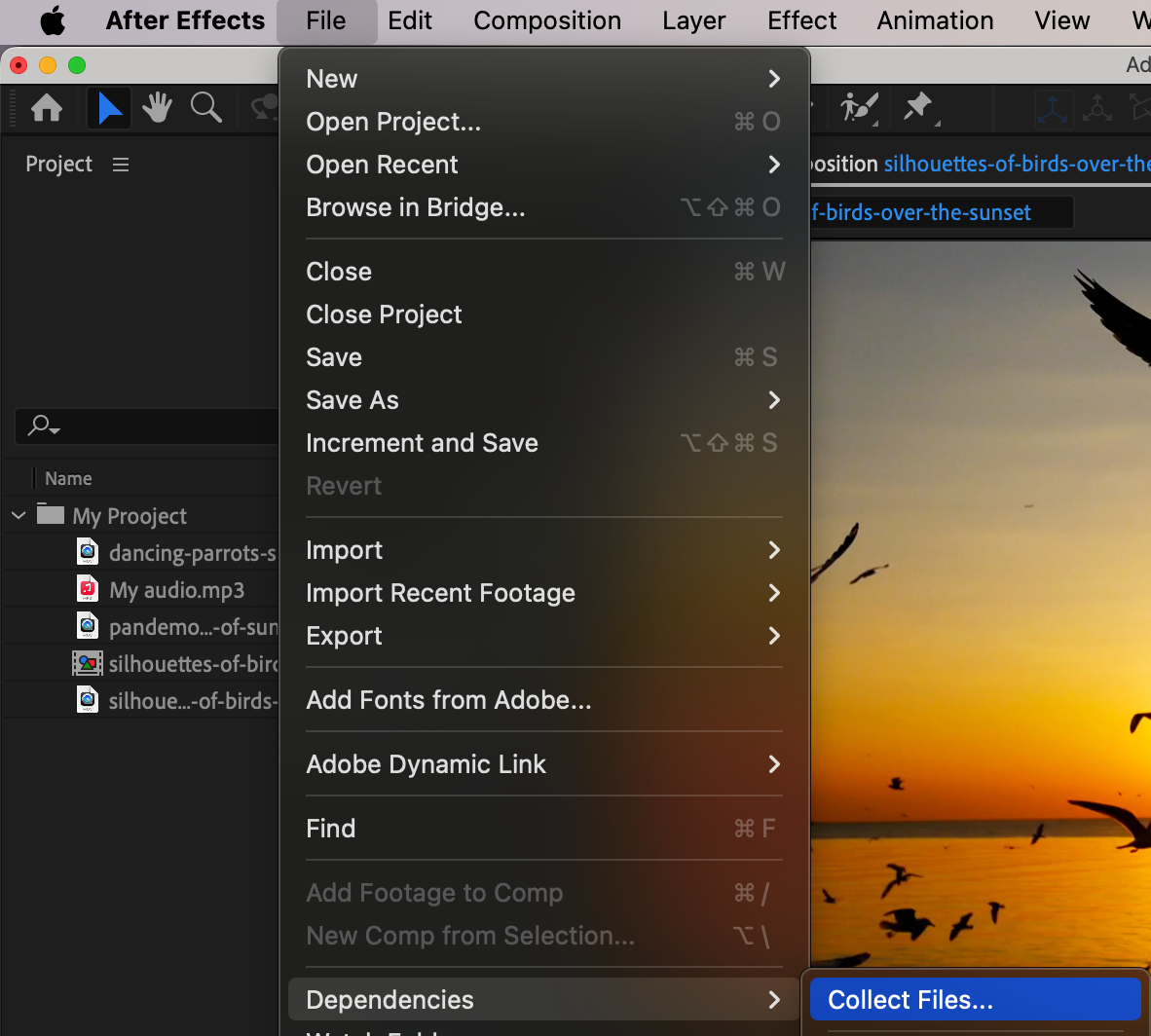The height and width of the screenshot is (1036, 1151).
Task: Expand the New submenu
Action: [x=774, y=79]
